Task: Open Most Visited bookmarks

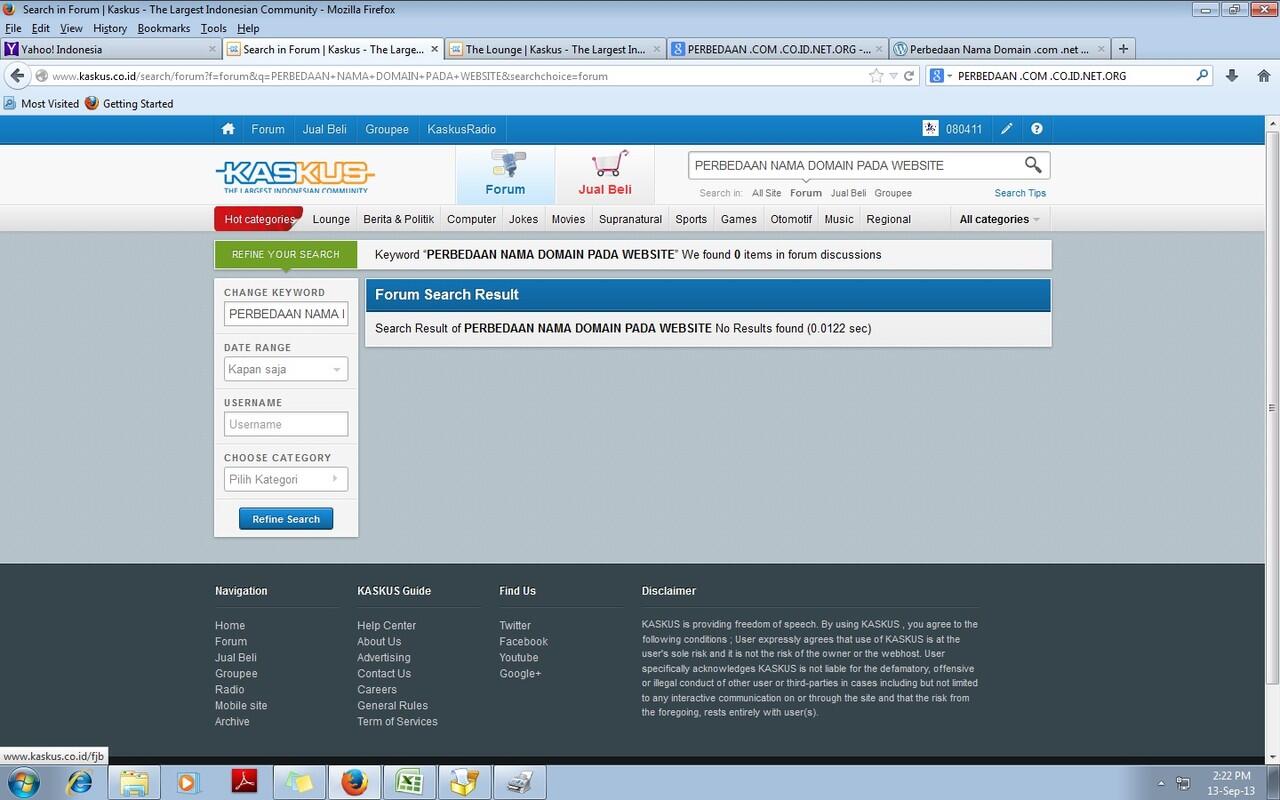Action: tap(41, 103)
